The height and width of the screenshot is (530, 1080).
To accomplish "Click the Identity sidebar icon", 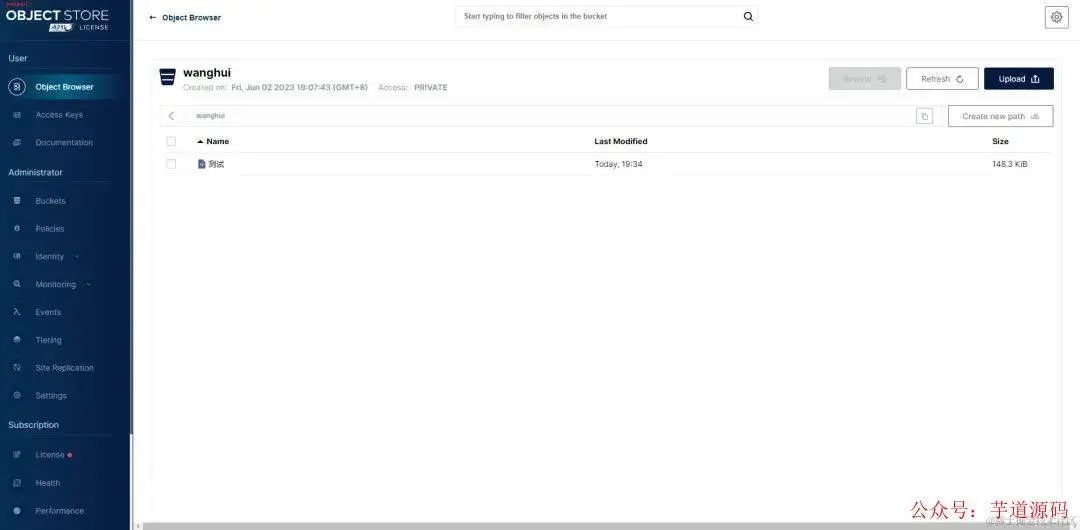I will coord(17,256).
